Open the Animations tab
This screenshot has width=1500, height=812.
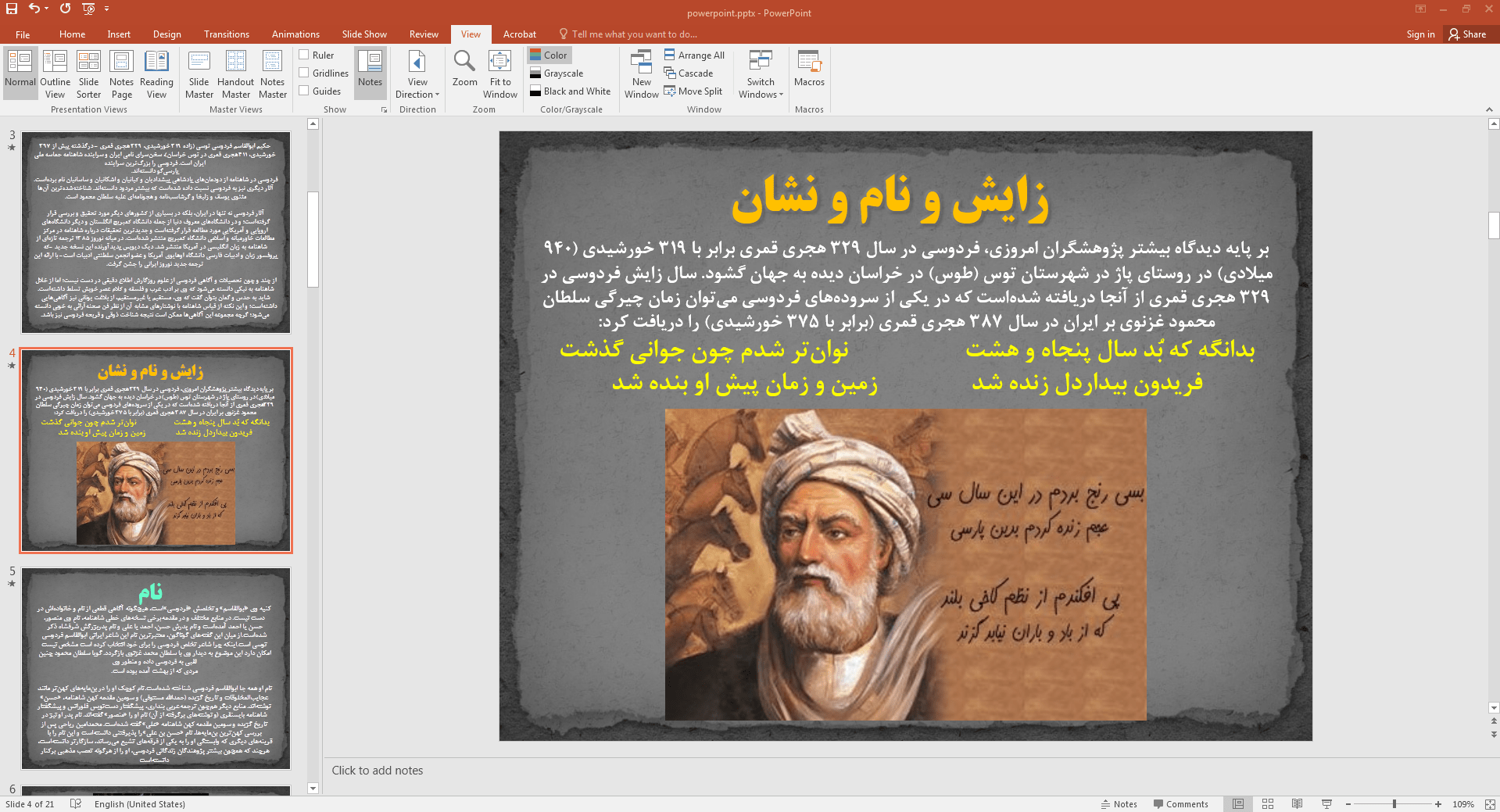point(295,34)
